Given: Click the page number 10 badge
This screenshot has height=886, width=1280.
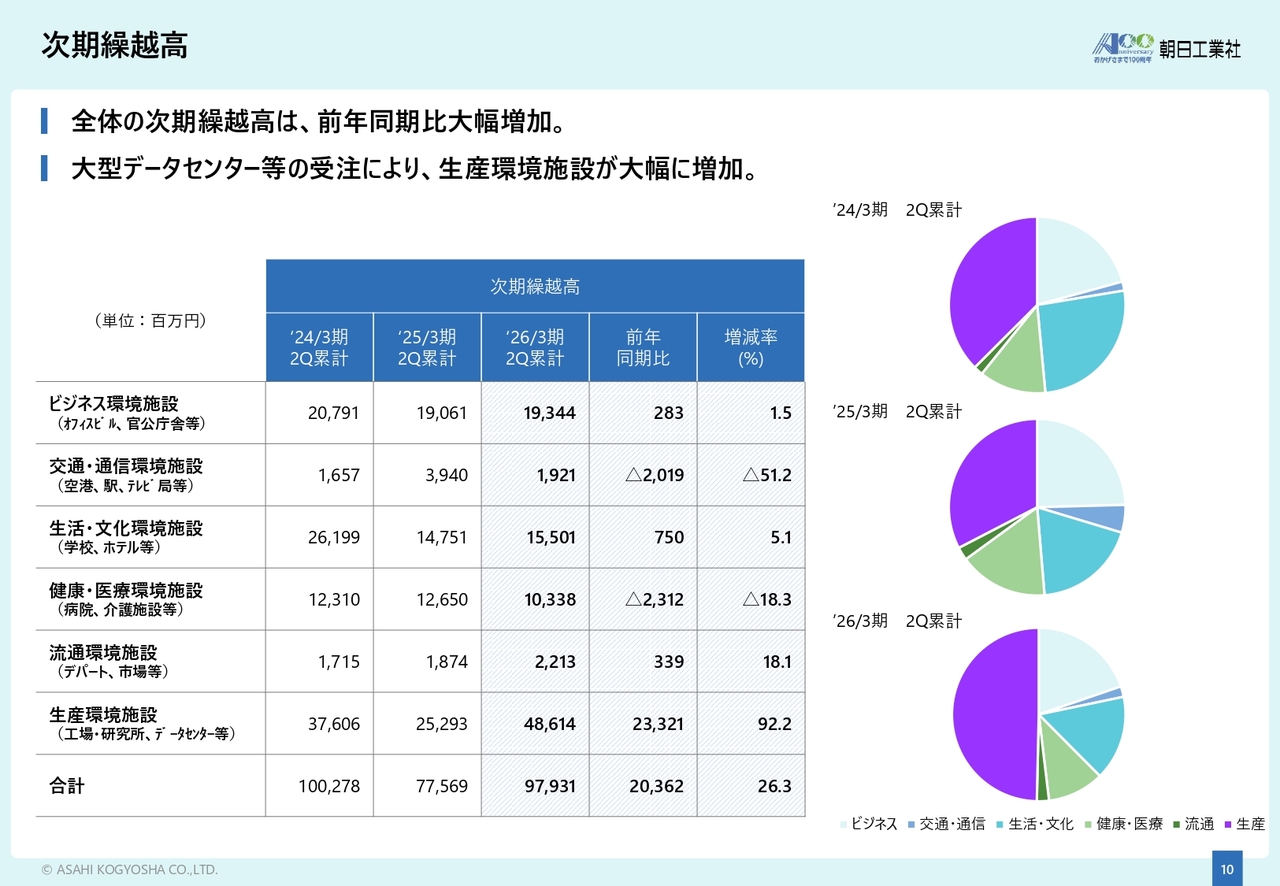Looking at the screenshot, I should [1226, 869].
